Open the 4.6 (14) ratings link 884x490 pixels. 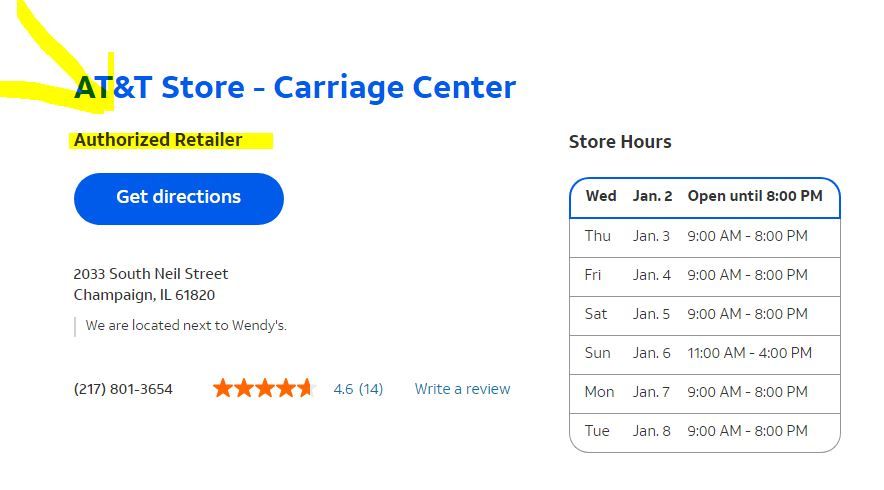point(358,389)
